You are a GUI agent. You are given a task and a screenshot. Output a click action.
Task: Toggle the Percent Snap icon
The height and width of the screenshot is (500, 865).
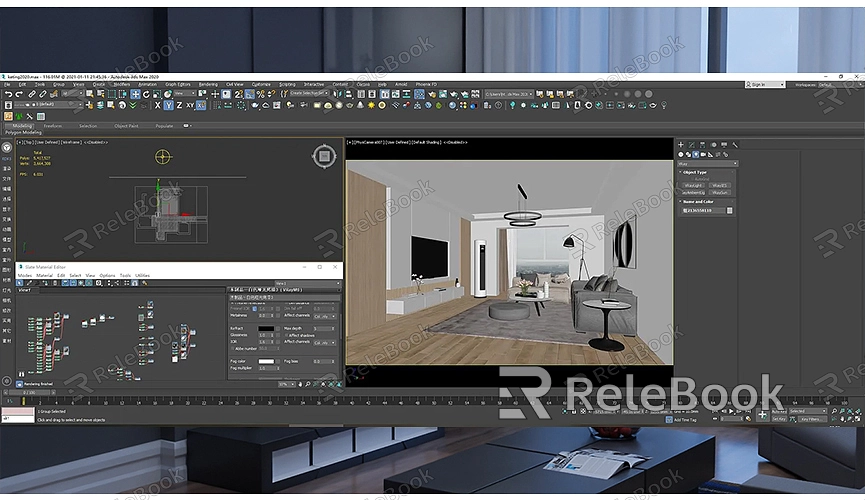(260, 94)
